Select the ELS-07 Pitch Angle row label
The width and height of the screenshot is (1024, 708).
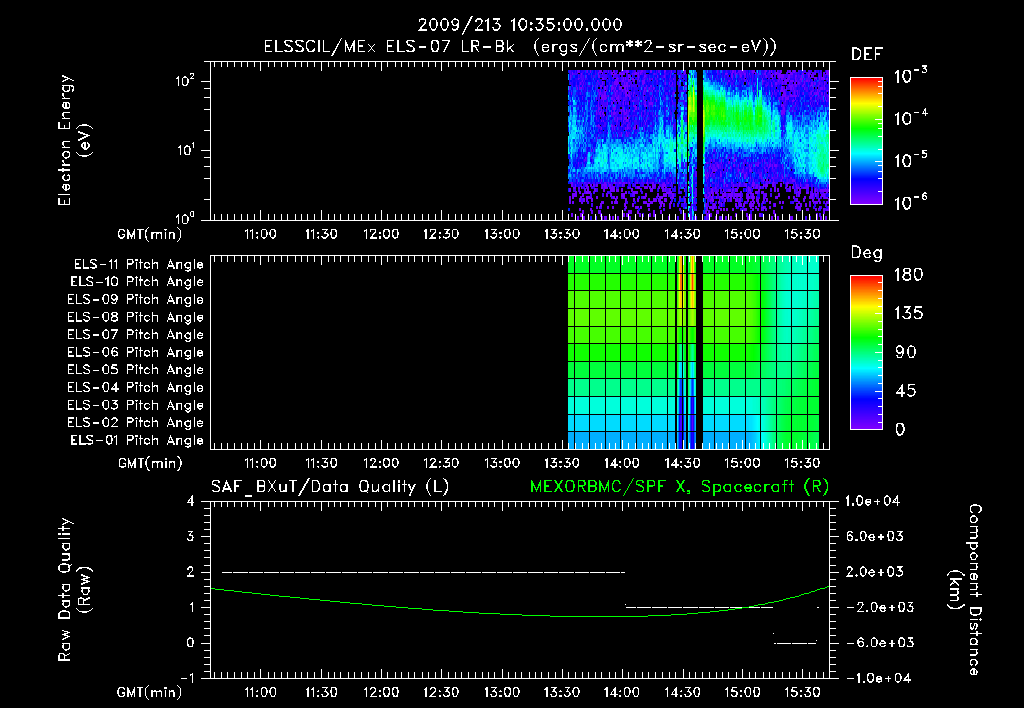[135, 334]
